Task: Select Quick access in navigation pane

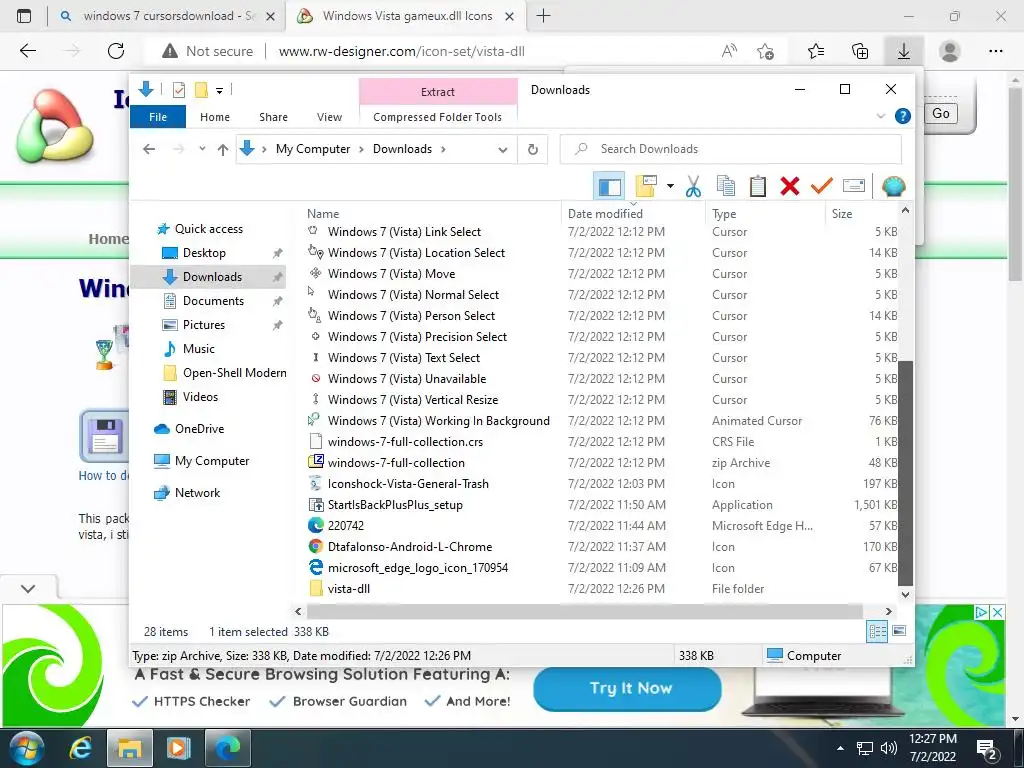Action: 208,229
